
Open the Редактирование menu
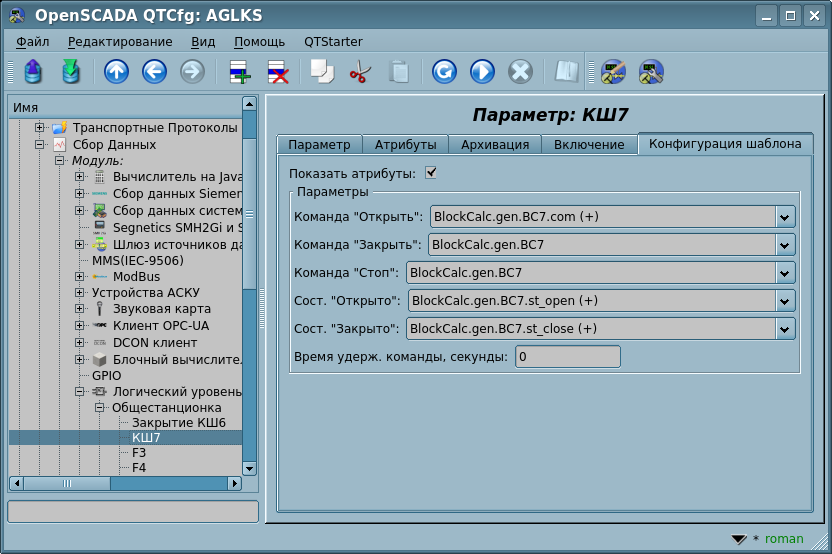[x=120, y=42]
